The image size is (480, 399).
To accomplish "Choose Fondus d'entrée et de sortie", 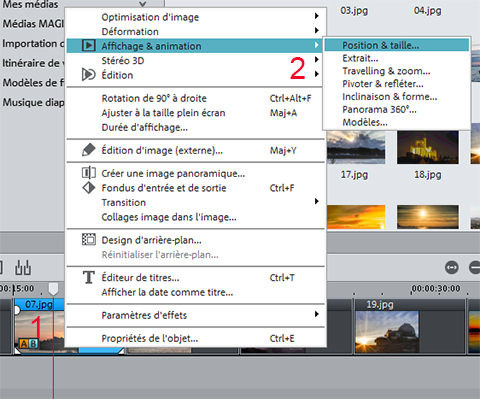I will (x=196, y=188).
